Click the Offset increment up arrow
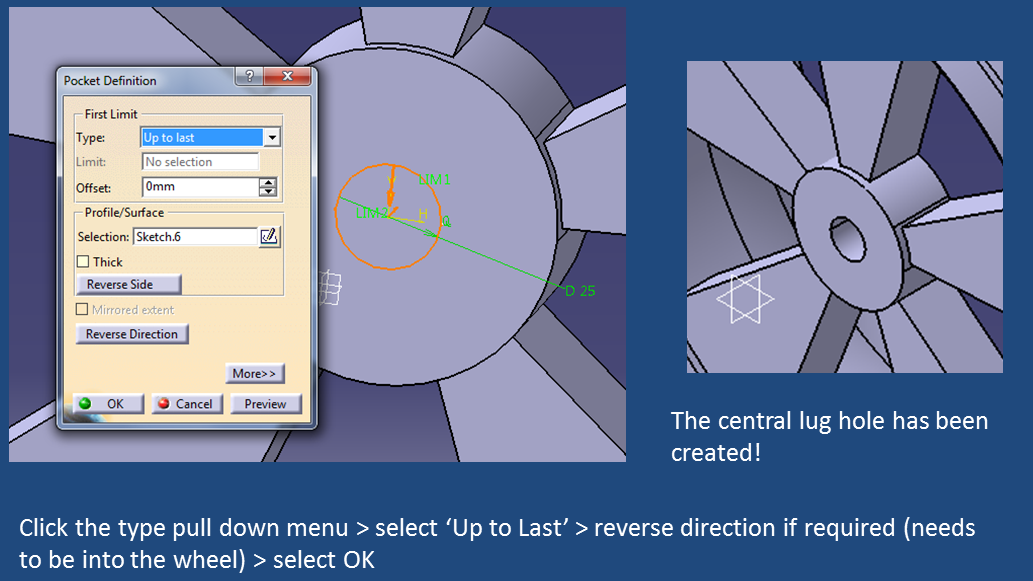This screenshot has height=581, width=1033. point(270,182)
